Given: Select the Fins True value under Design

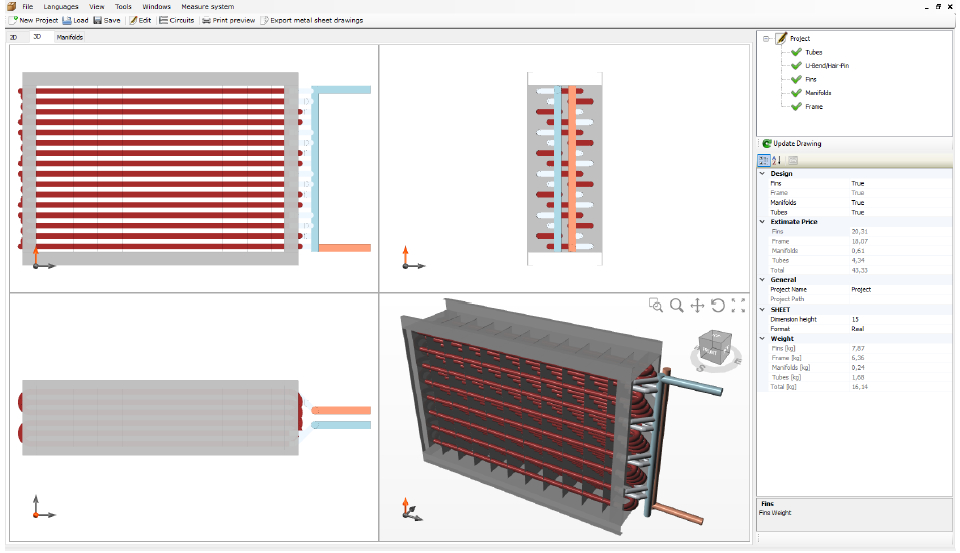Looking at the screenshot, I should point(857,183).
